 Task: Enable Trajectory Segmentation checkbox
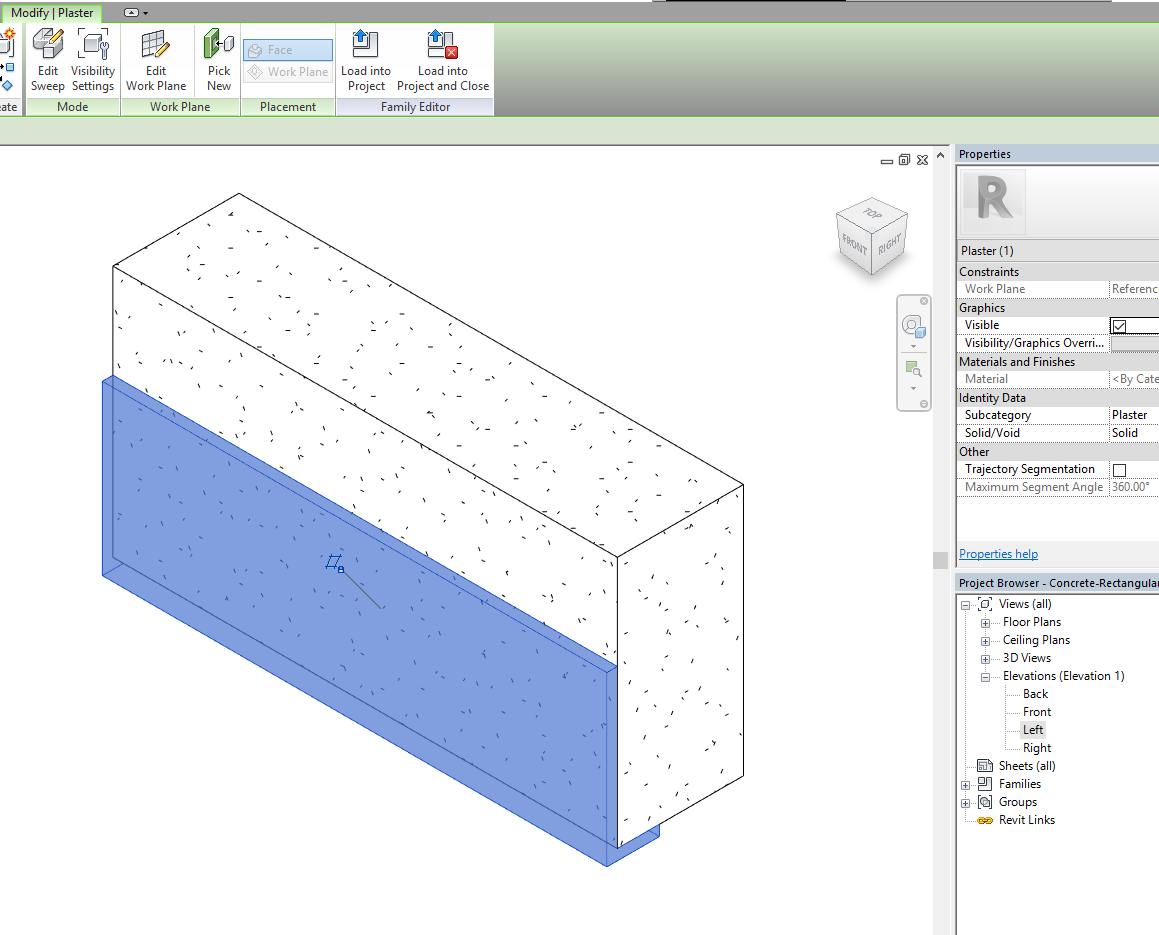tap(1119, 469)
